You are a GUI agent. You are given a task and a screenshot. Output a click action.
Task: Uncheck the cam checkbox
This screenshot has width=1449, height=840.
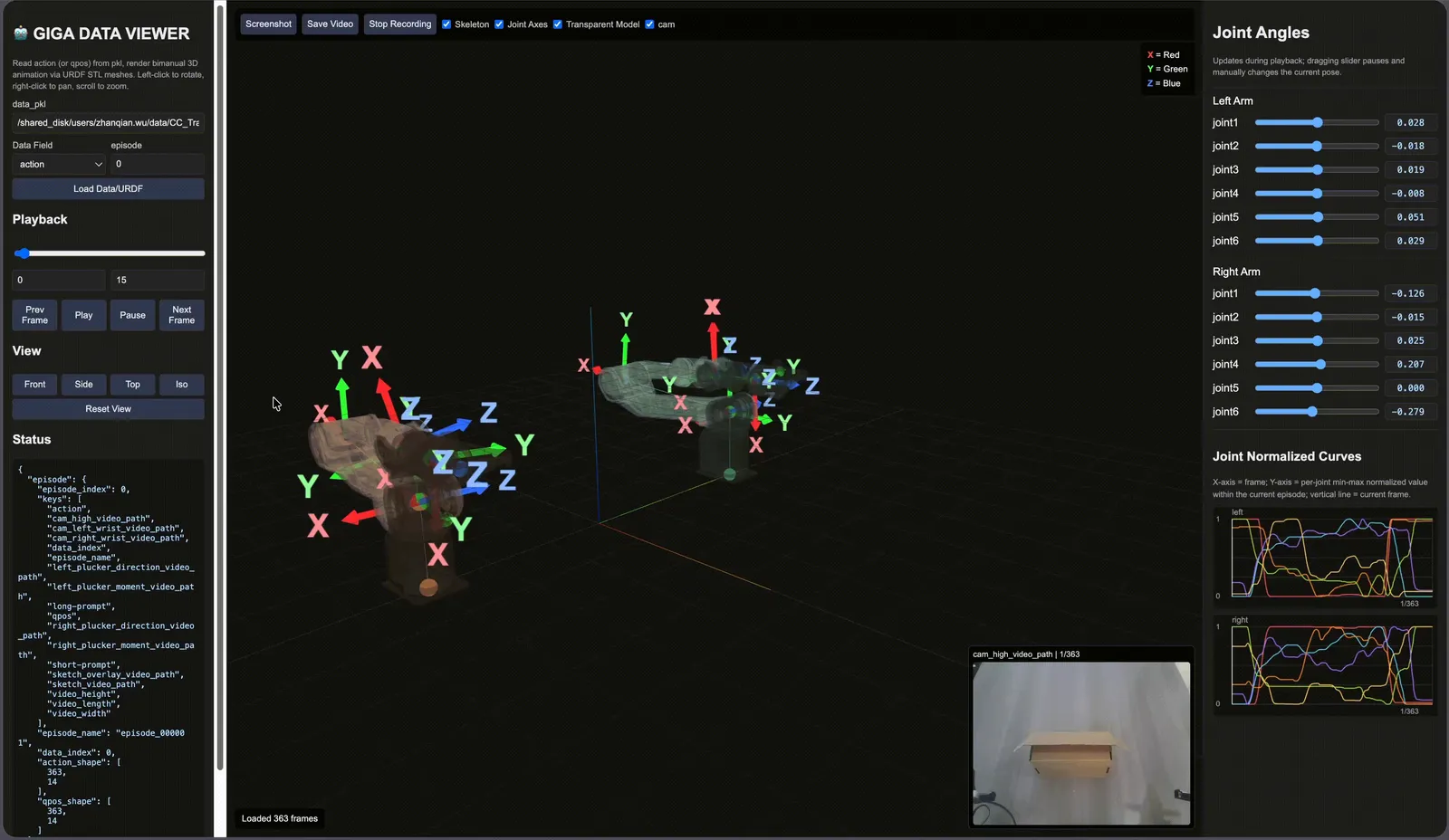pos(649,24)
